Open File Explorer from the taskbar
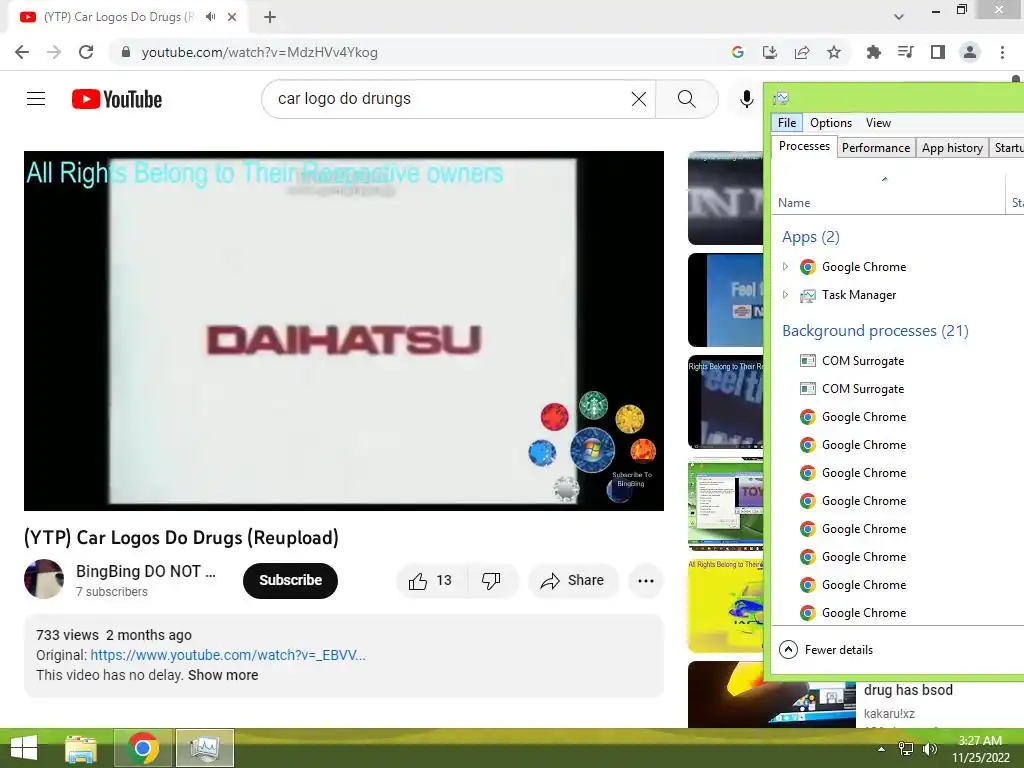Screen dimensions: 1024x768 click(x=81, y=748)
